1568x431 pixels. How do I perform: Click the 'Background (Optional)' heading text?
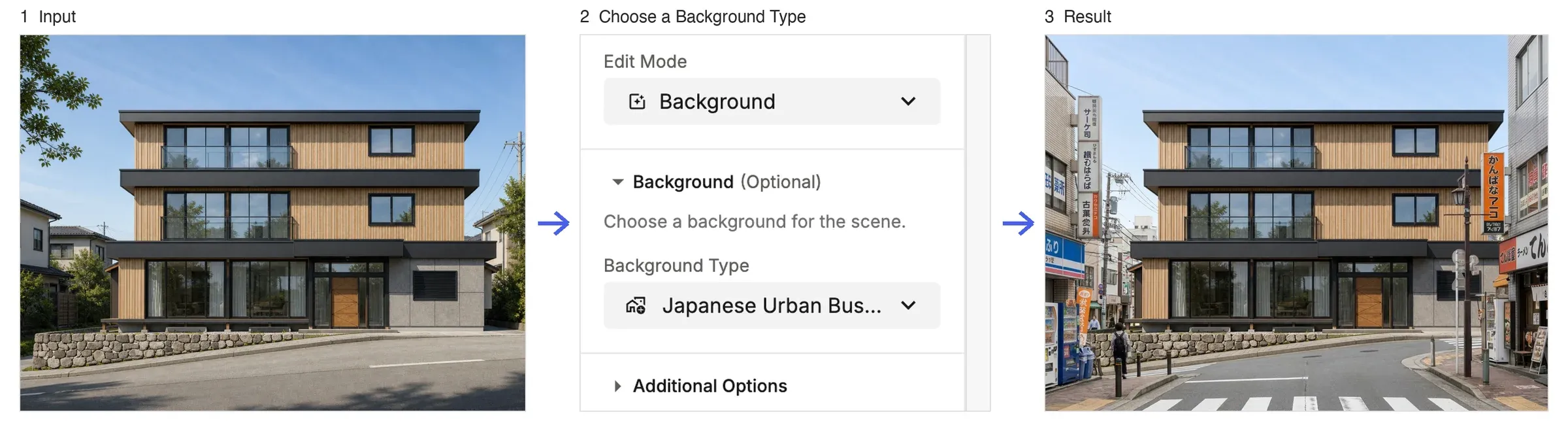pos(727,182)
